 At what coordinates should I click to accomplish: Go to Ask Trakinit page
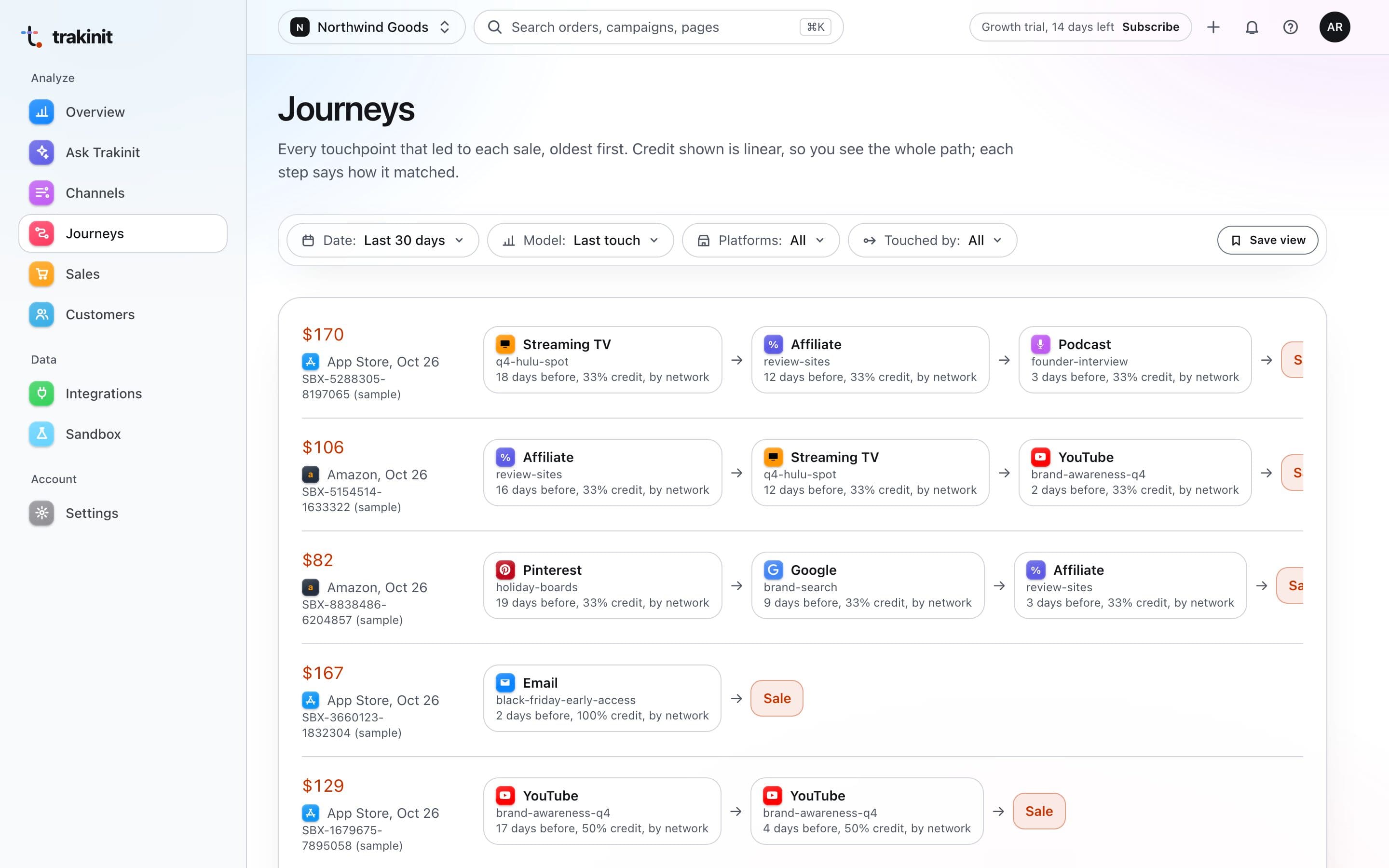(123, 153)
